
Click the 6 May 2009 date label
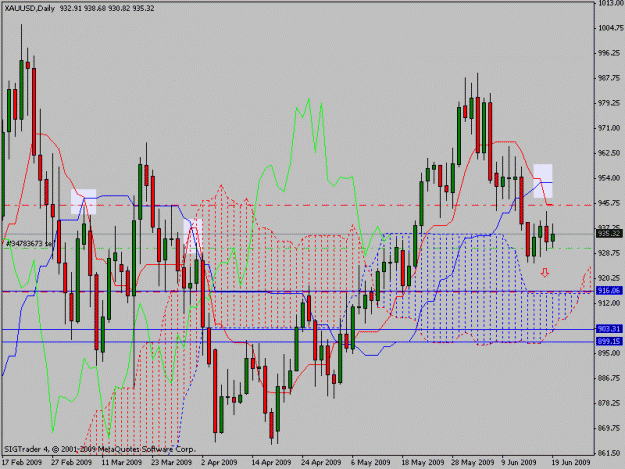pyautogui.click(x=371, y=463)
